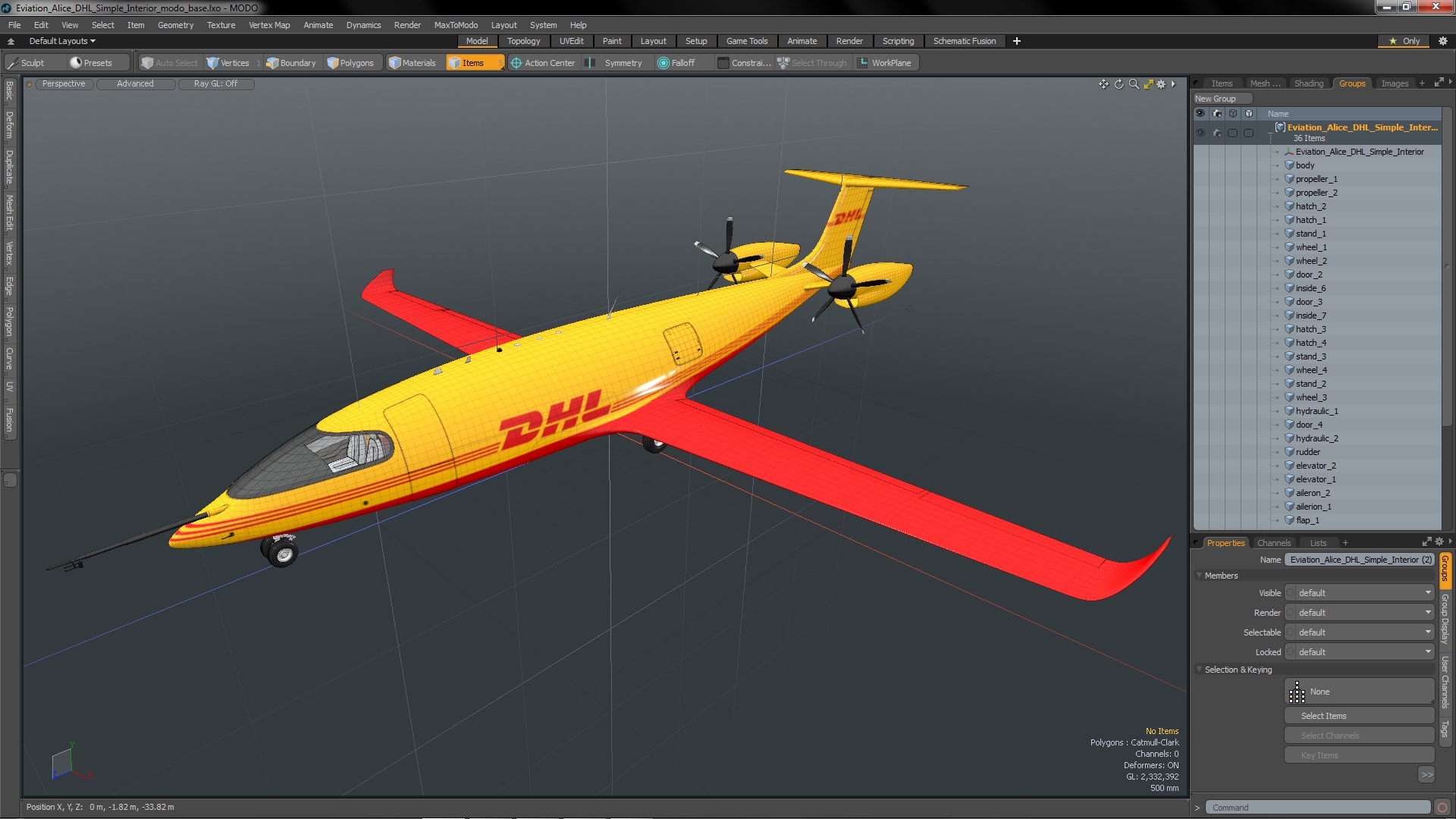Click the viewport pan (move) control
This screenshot has width=1456, height=819.
[x=1103, y=84]
